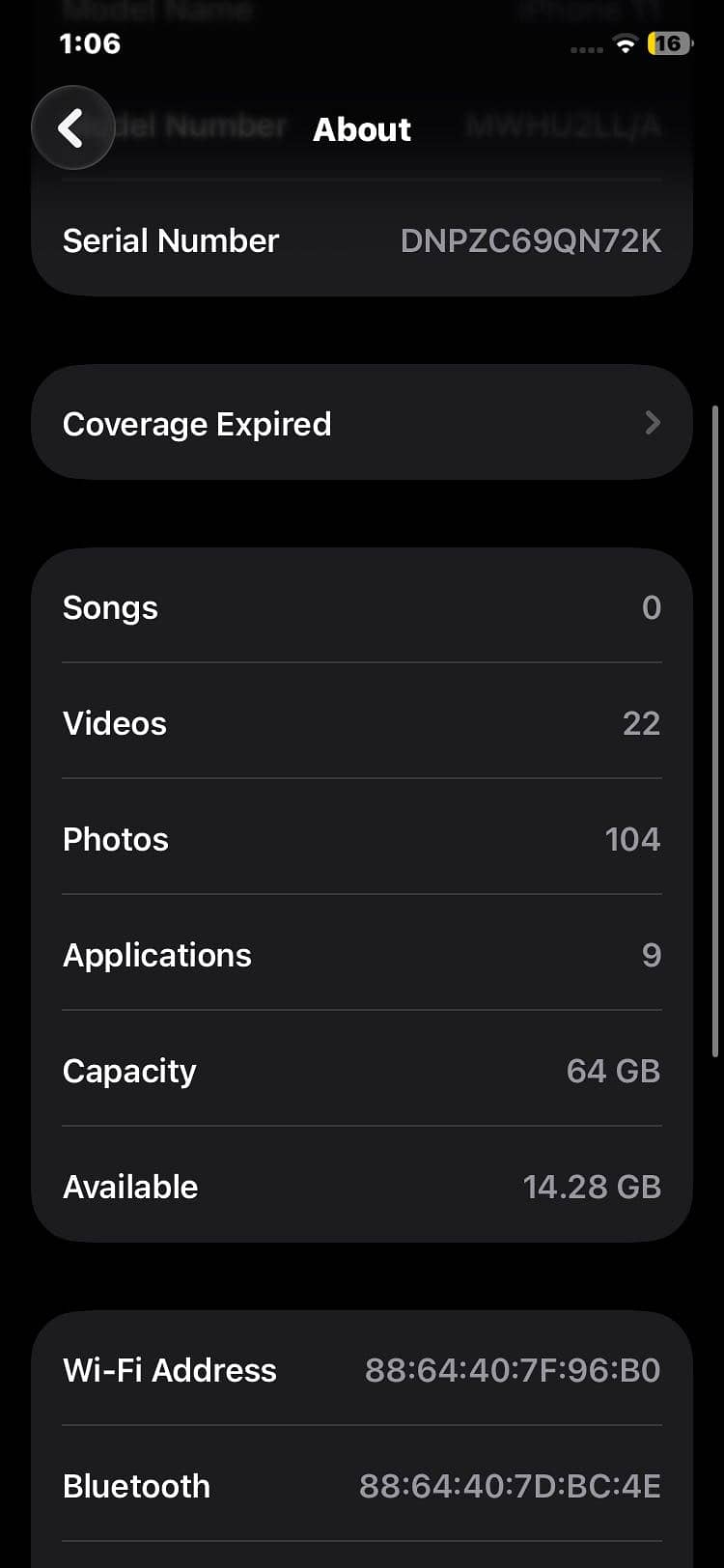The height and width of the screenshot is (1568, 724).
Task: Tap the Wi-Fi Address value
Action: click(x=513, y=1369)
